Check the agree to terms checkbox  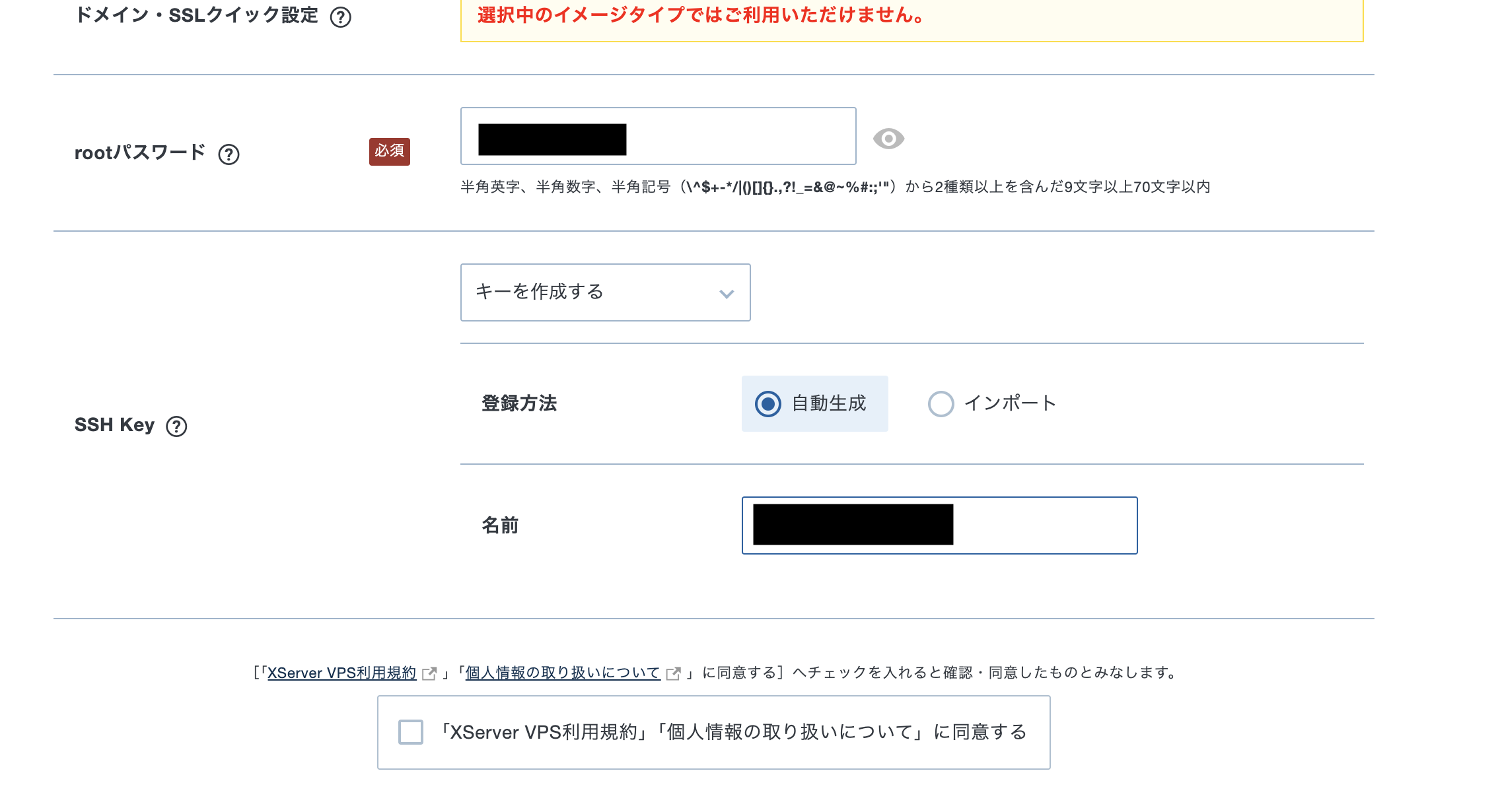[410, 731]
